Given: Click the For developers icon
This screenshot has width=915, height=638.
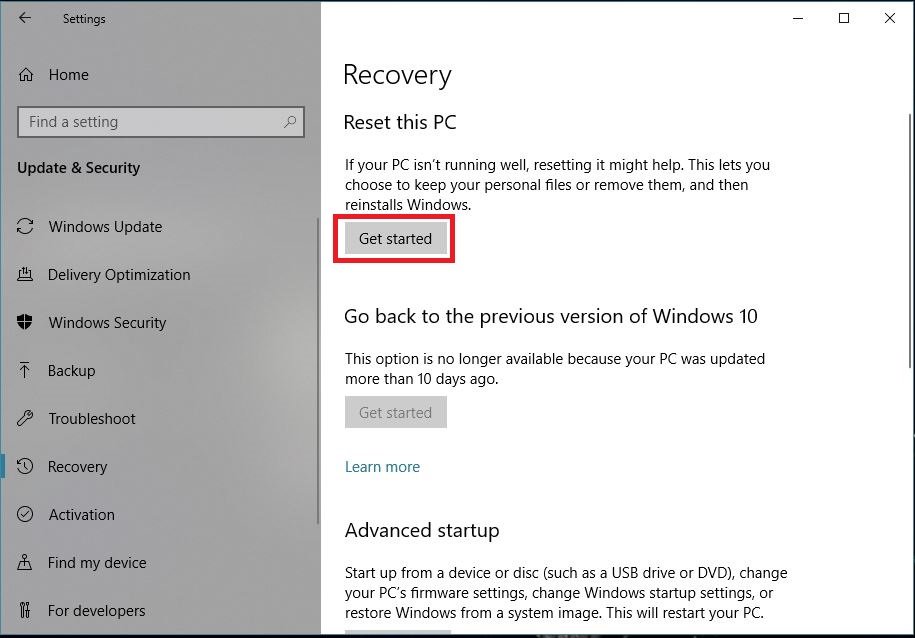Looking at the screenshot, I should [26, 611].
